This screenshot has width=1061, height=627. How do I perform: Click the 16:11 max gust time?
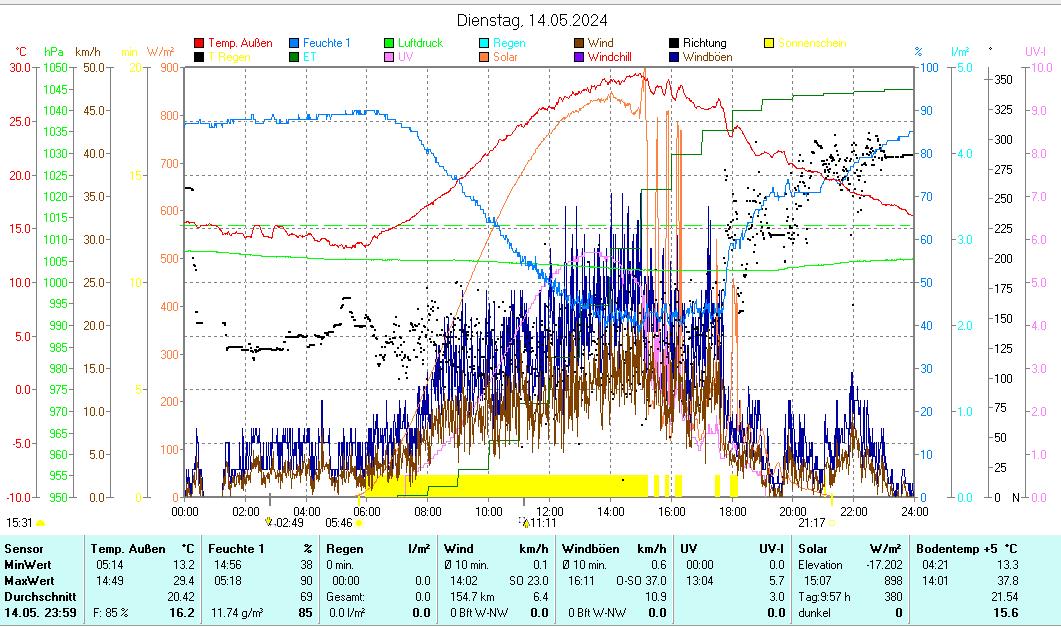point(581,581)
